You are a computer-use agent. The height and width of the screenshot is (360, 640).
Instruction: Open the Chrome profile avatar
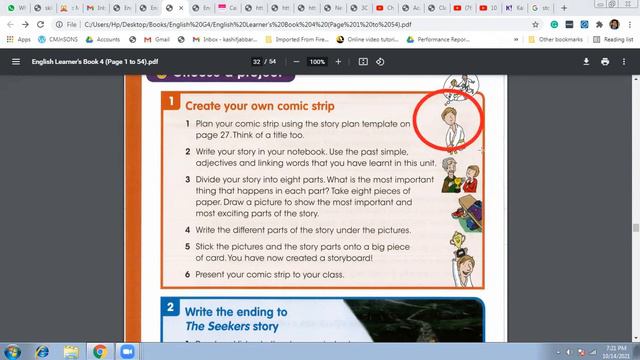[x=614, y=24]
